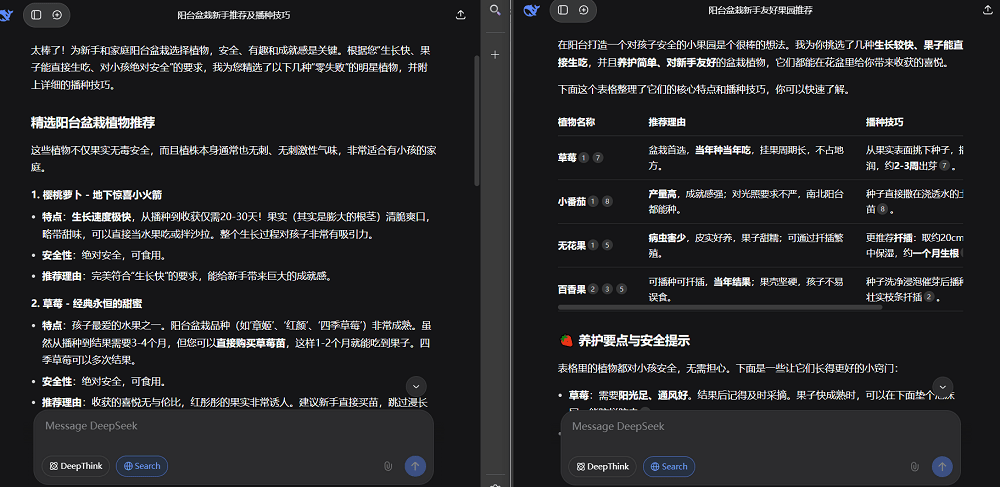1000x487 pixels.
Task: Start new chat in right window
Action: coord(584,10)
